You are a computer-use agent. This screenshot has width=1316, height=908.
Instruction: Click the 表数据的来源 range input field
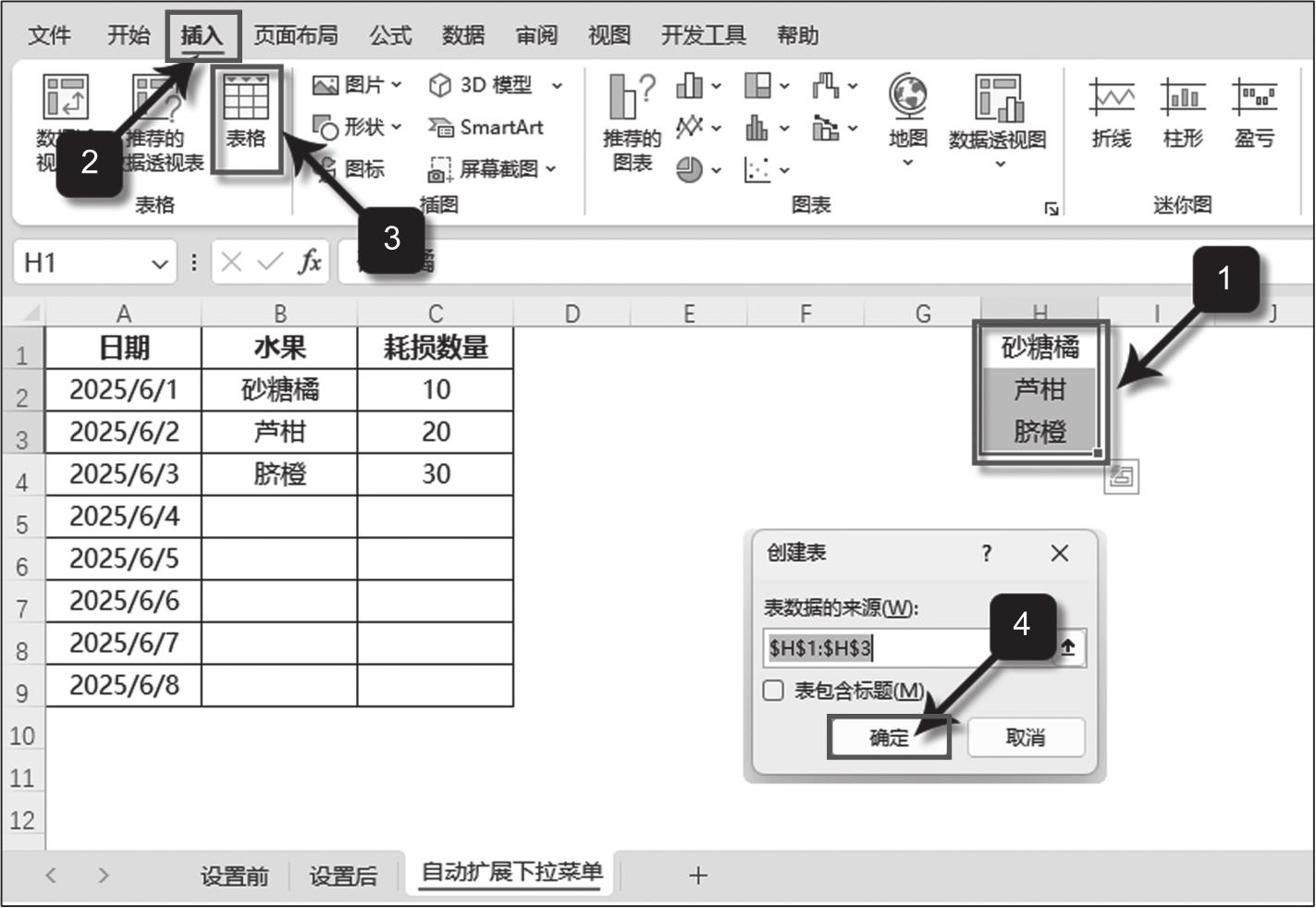pos(906,648)
